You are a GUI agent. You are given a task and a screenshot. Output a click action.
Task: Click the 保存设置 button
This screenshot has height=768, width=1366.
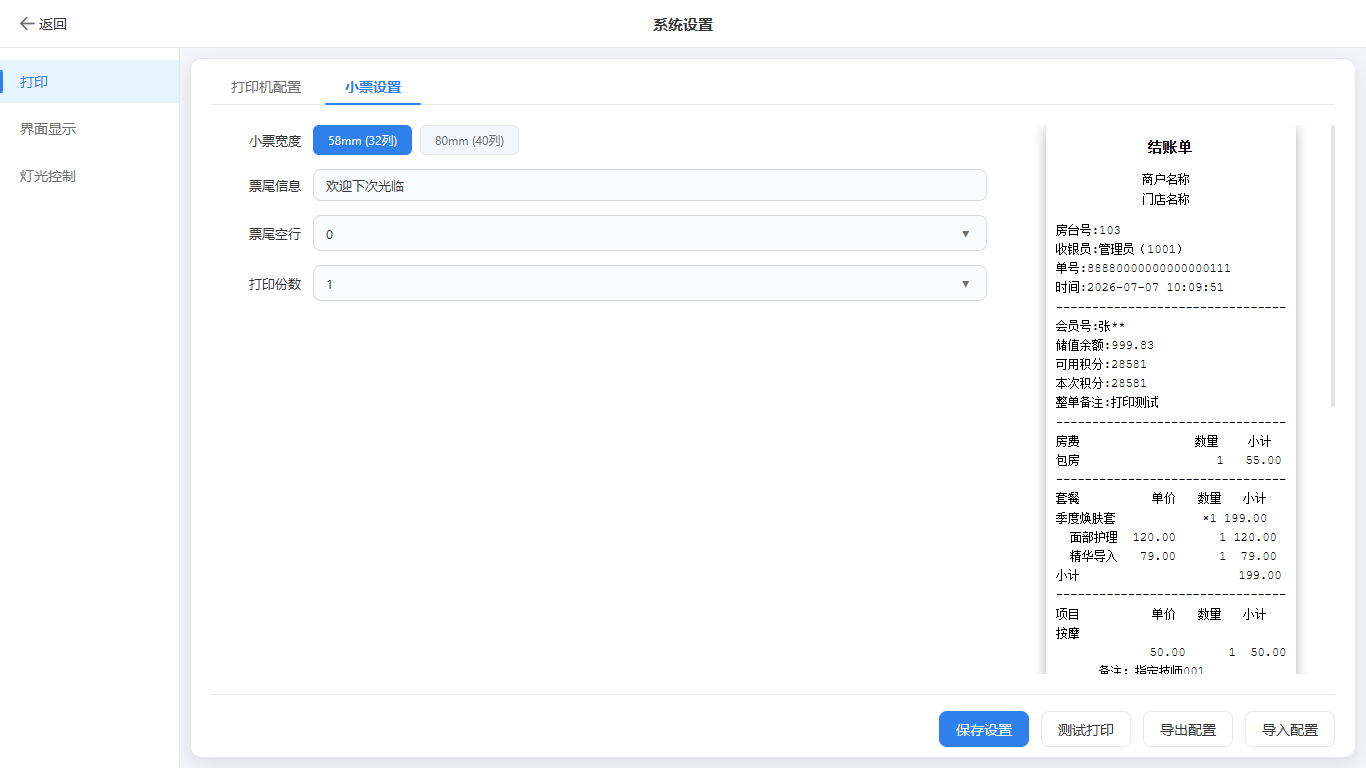coord(984,729)
